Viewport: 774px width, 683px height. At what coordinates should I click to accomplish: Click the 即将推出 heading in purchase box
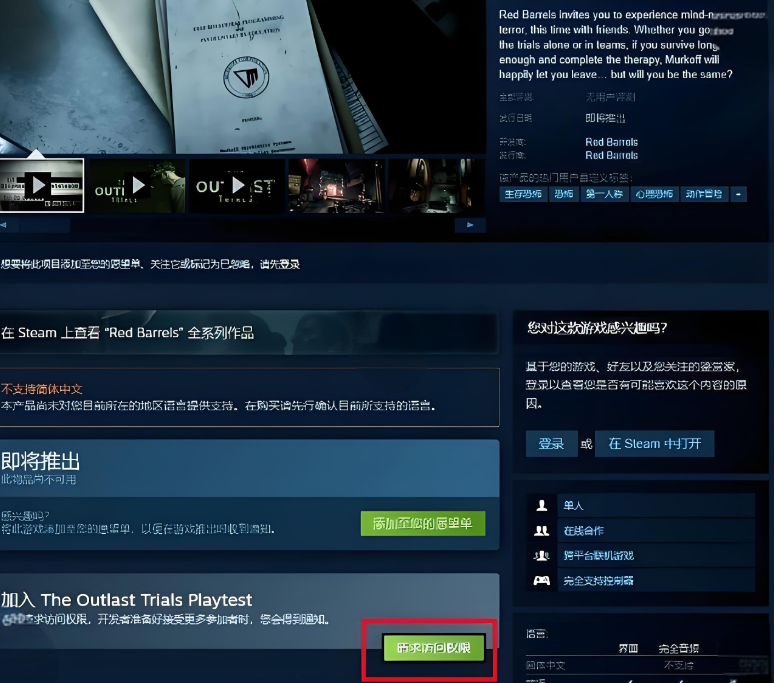[x=40, y=461]
